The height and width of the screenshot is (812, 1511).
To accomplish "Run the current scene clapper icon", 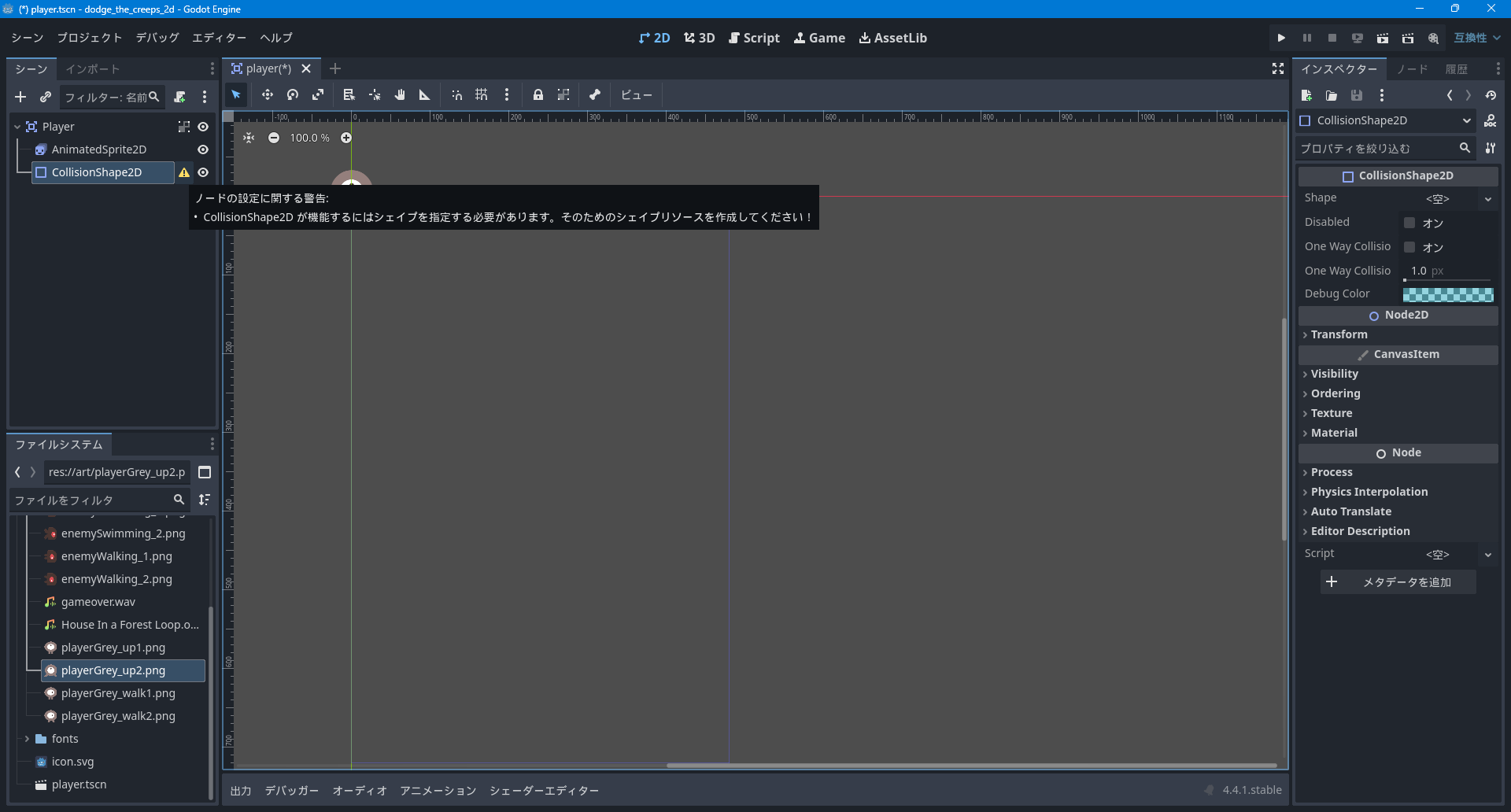I will [x=1382, y=38].
